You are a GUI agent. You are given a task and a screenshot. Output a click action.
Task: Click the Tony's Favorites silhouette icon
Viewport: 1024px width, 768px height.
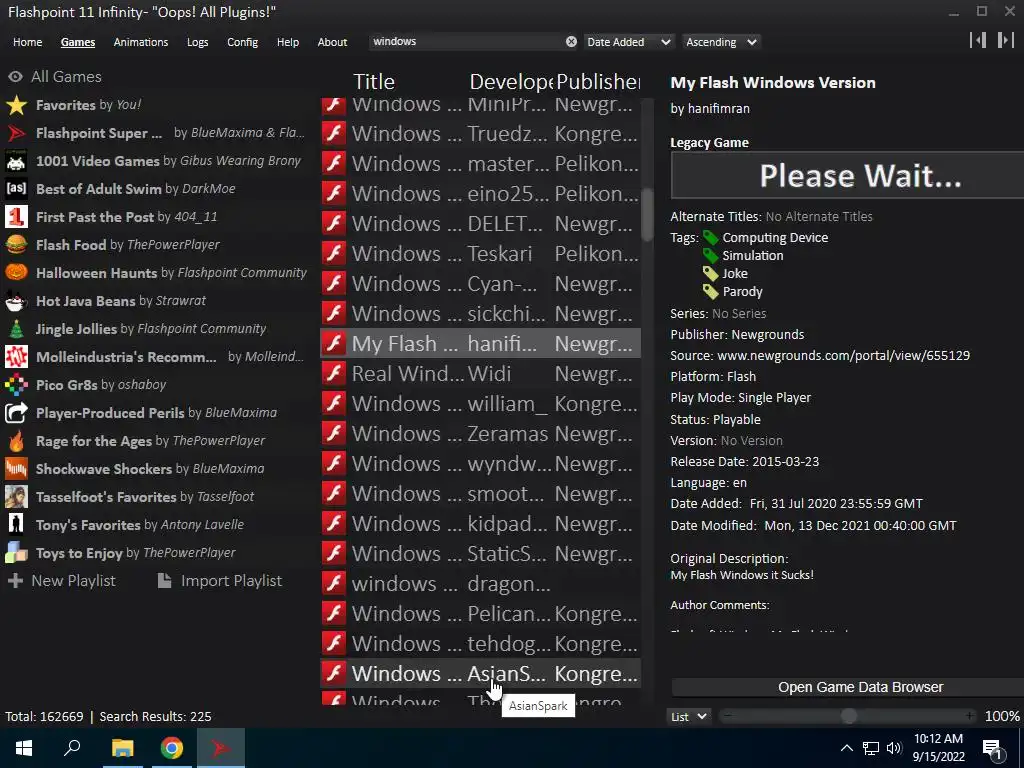[x=16, y=525]
